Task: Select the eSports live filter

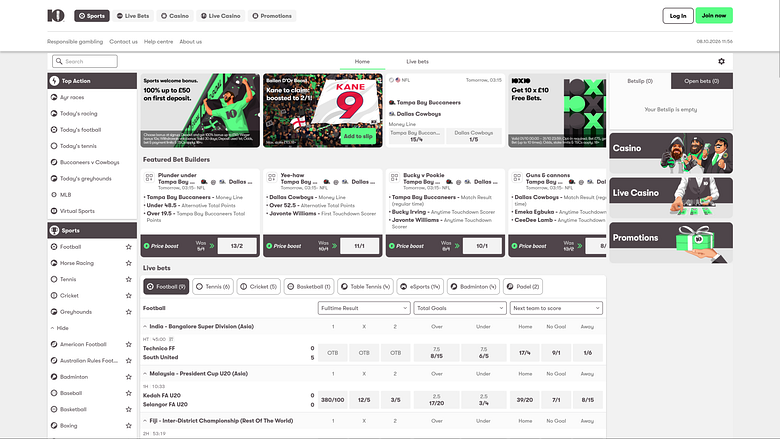Action: [x=420, y=286]
